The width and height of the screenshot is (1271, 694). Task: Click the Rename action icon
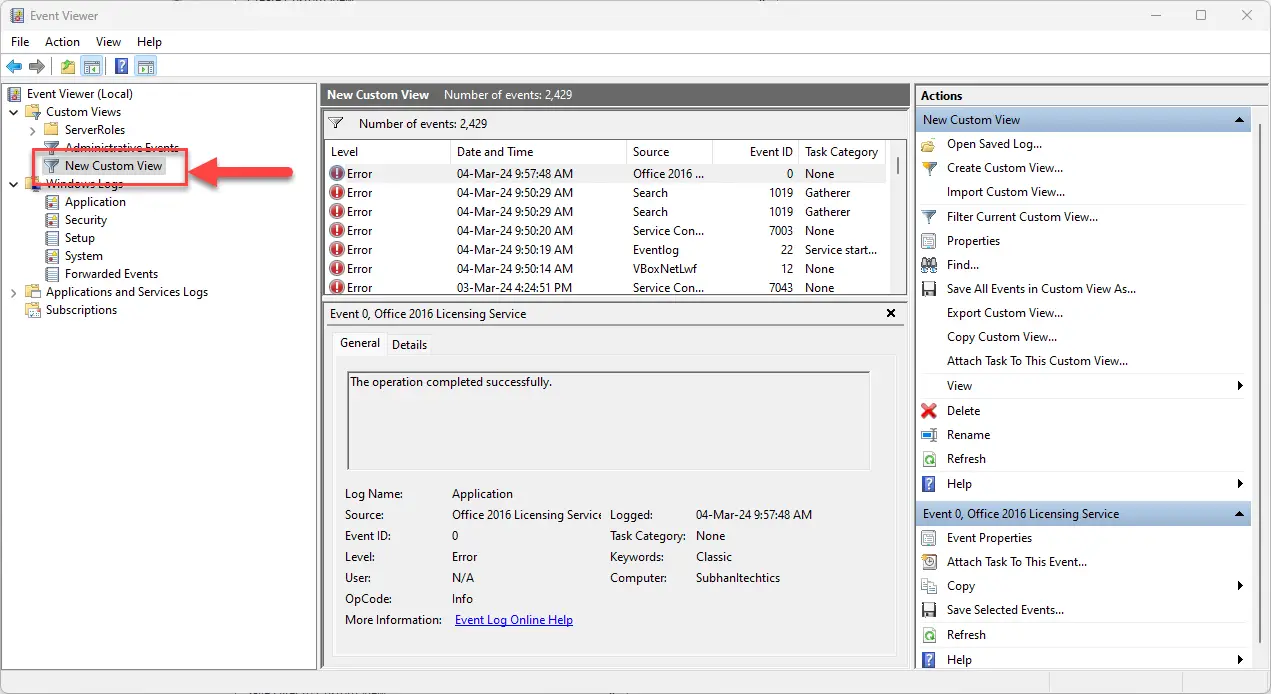929,435
